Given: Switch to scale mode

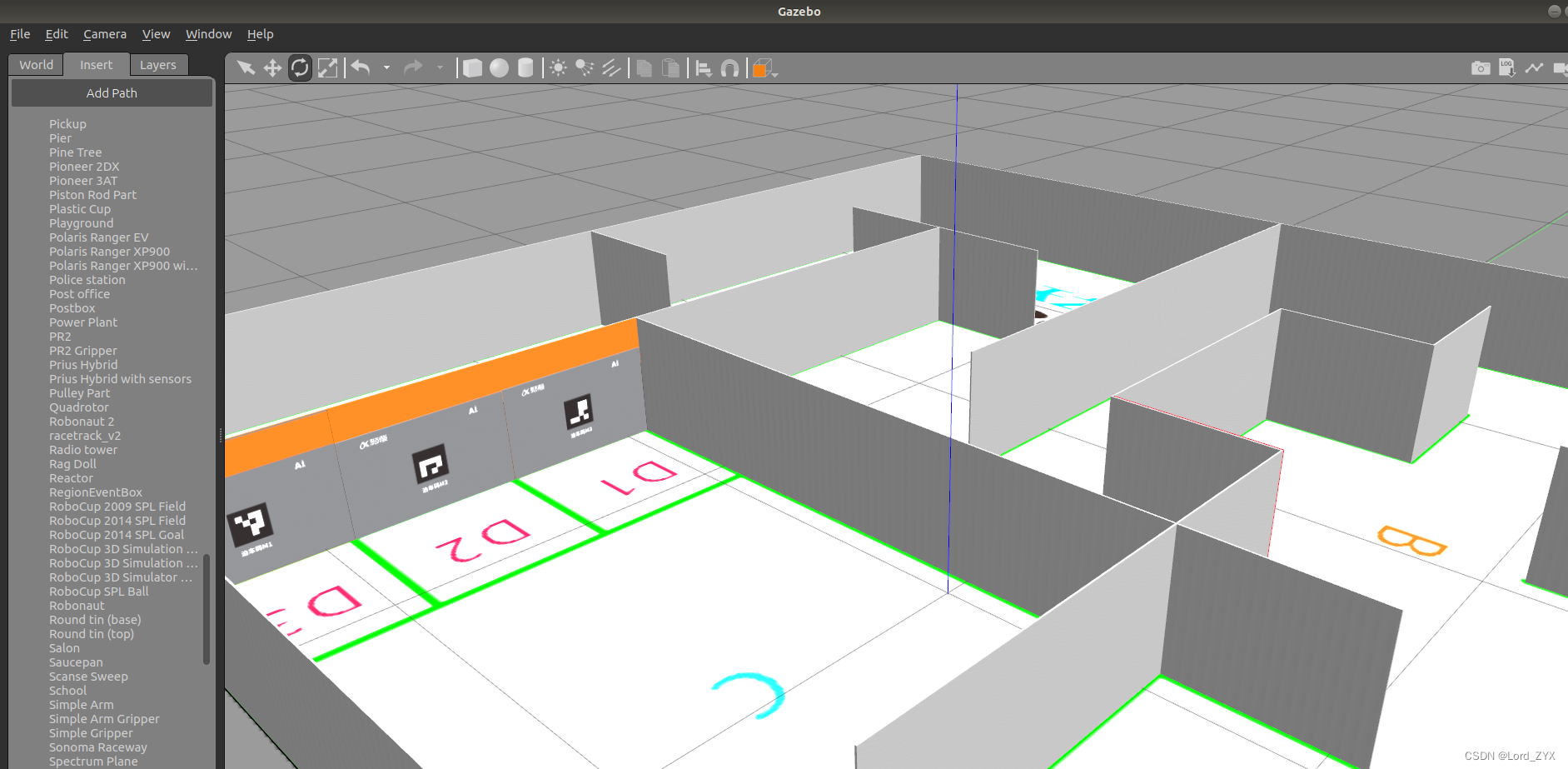Looking at the screenshot, I should pyautogui.click(x=327, y=67).
